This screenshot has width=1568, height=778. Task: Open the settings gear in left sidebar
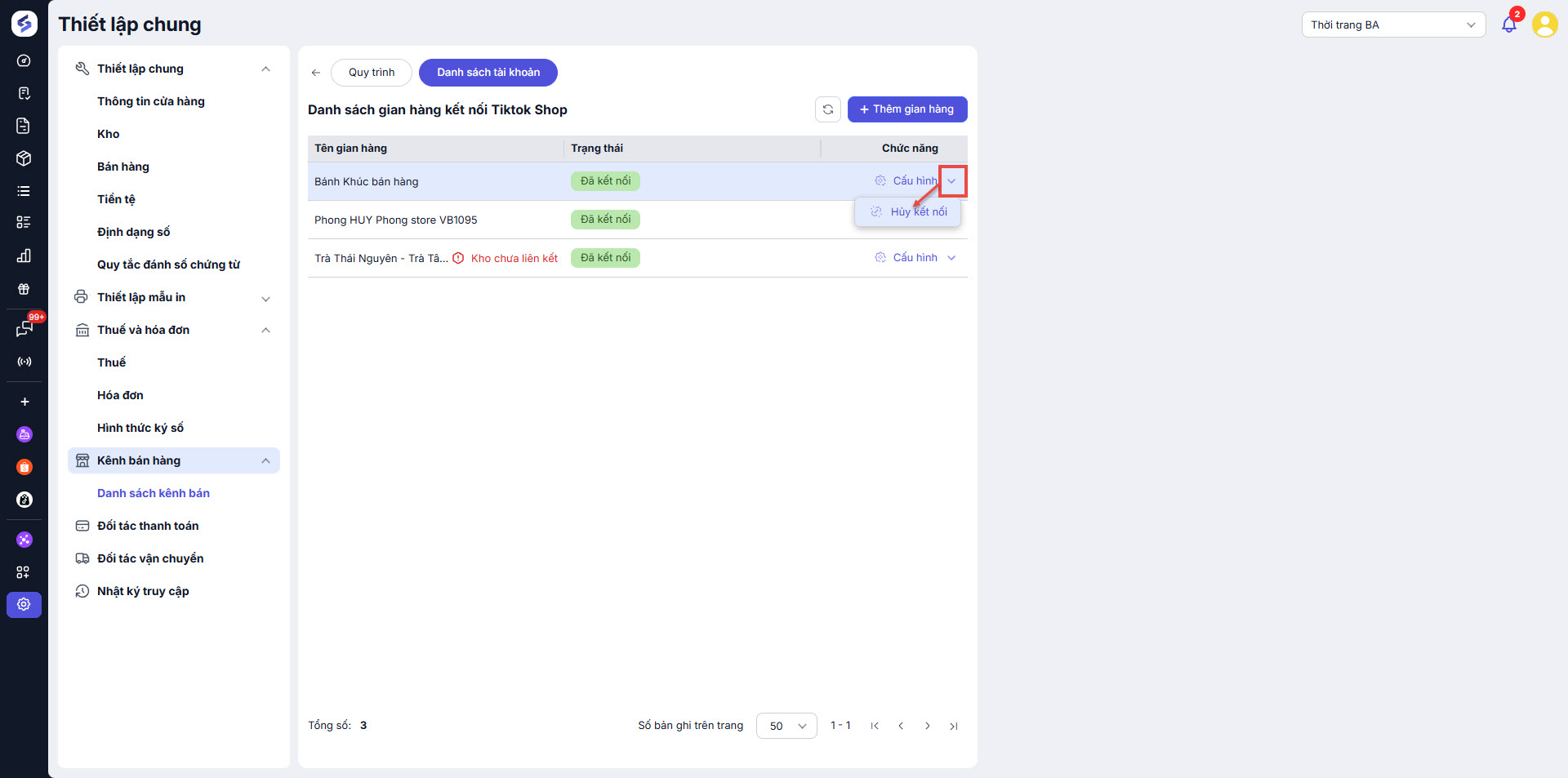[24, 604]
